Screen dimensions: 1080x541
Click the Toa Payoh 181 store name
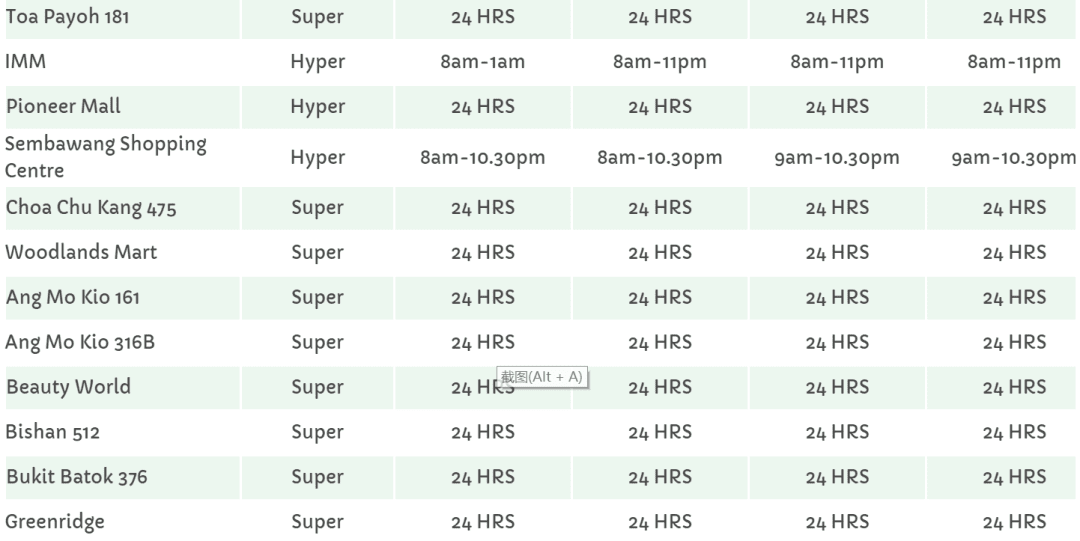(x=67, y=17)
